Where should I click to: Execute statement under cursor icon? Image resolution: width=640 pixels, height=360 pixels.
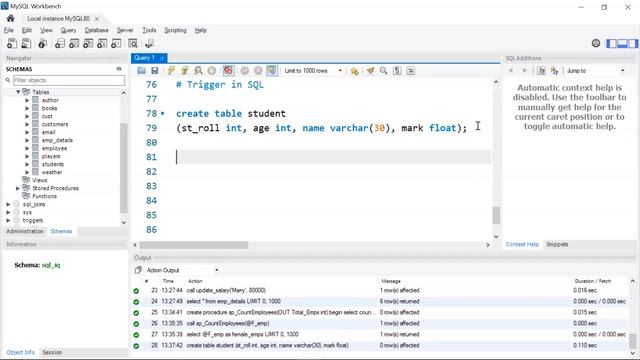[x=184, y=71]
